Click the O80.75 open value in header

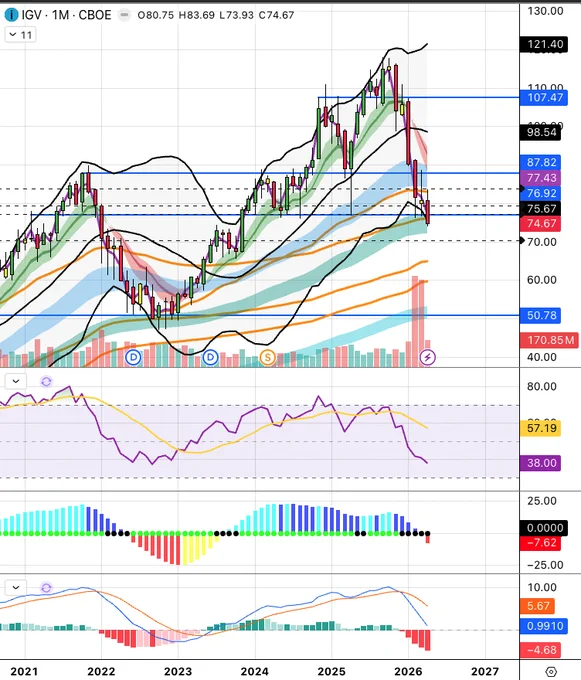pos(156,15)
